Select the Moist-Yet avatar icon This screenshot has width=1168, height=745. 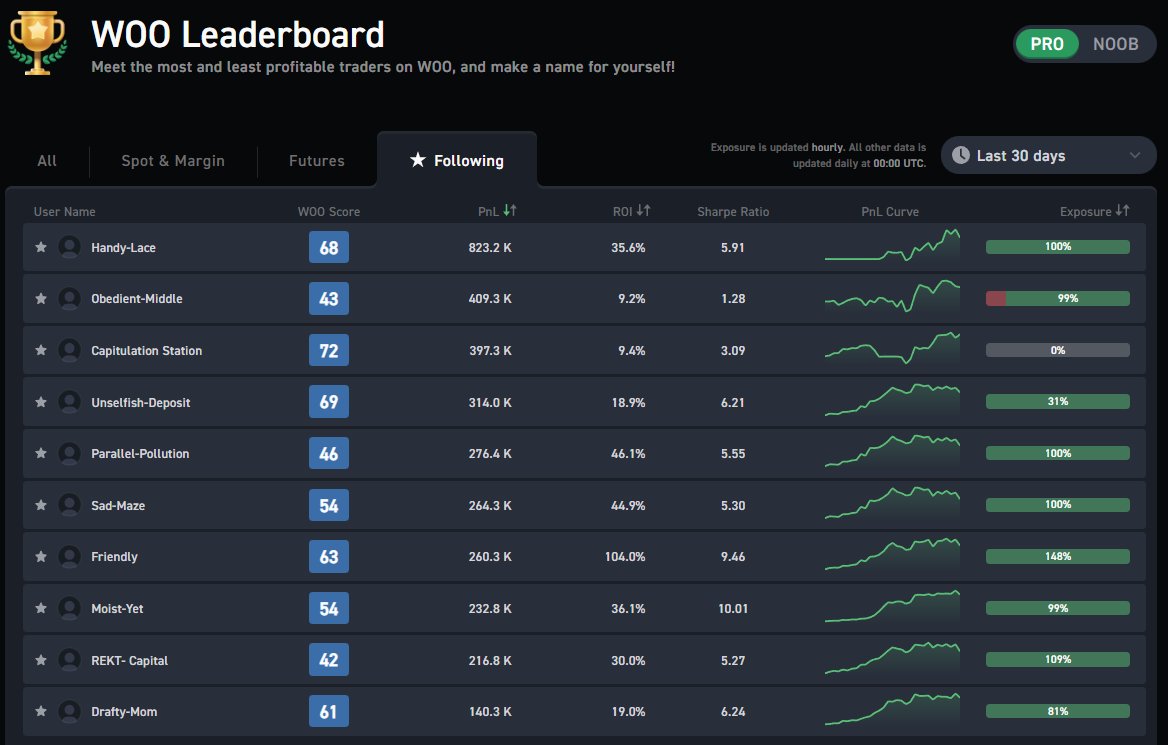coord(69,609)
